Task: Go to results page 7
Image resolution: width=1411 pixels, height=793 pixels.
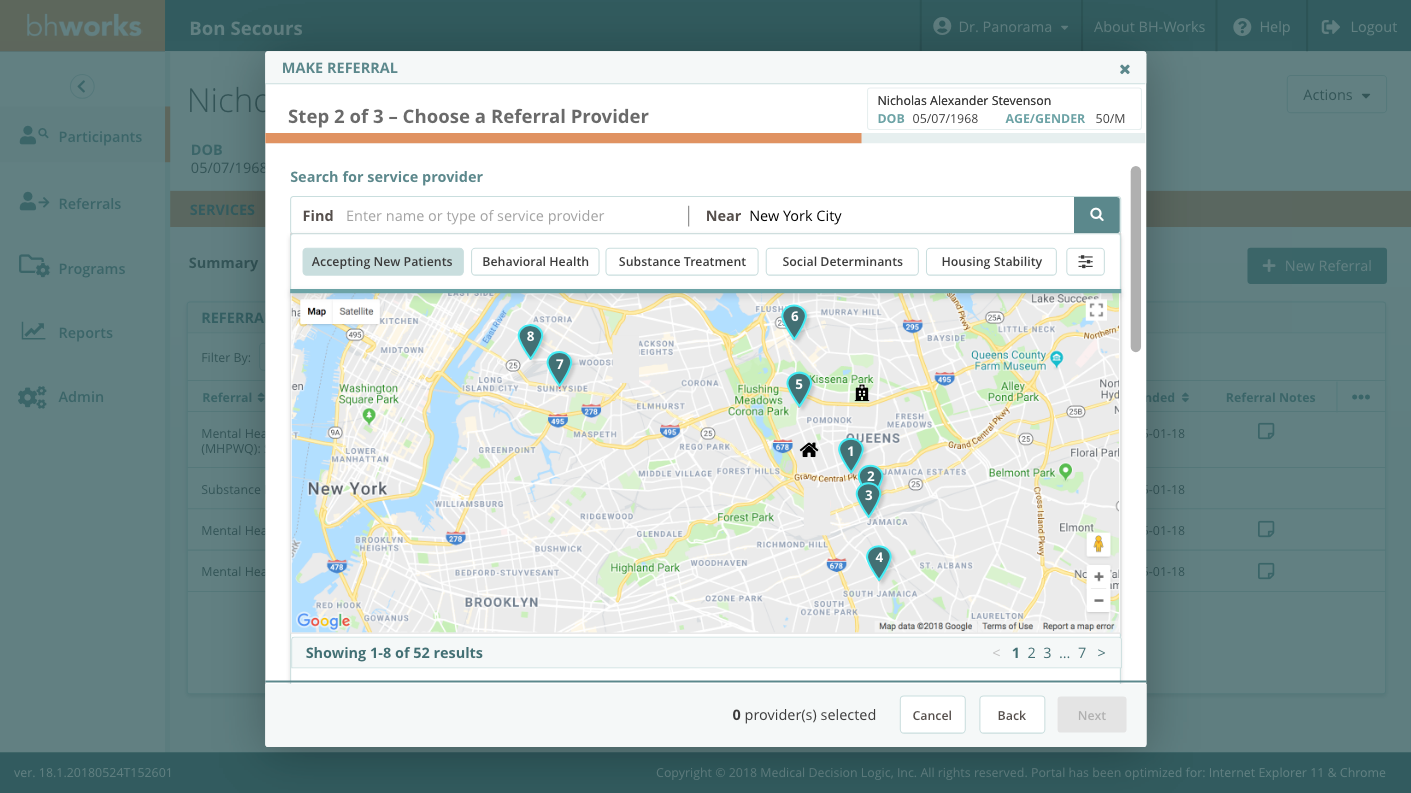Action: 1082,653
